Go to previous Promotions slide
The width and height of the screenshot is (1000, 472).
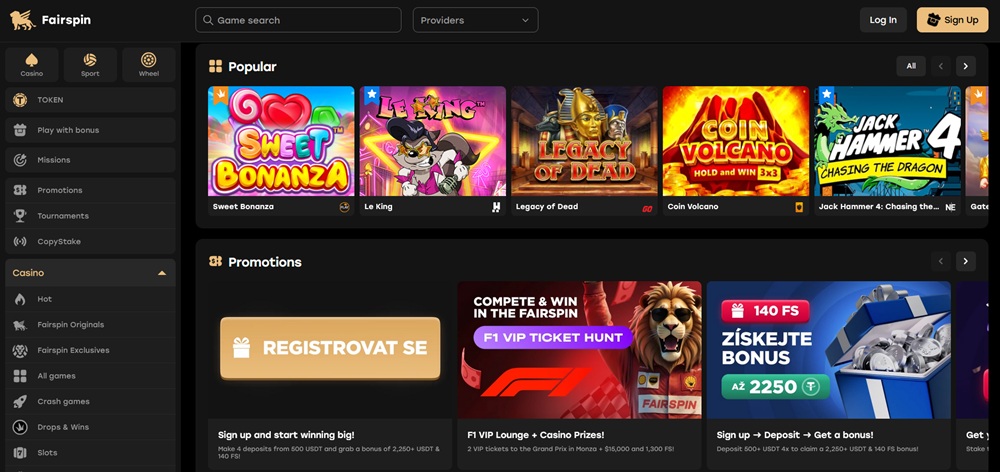pos(941,261)
